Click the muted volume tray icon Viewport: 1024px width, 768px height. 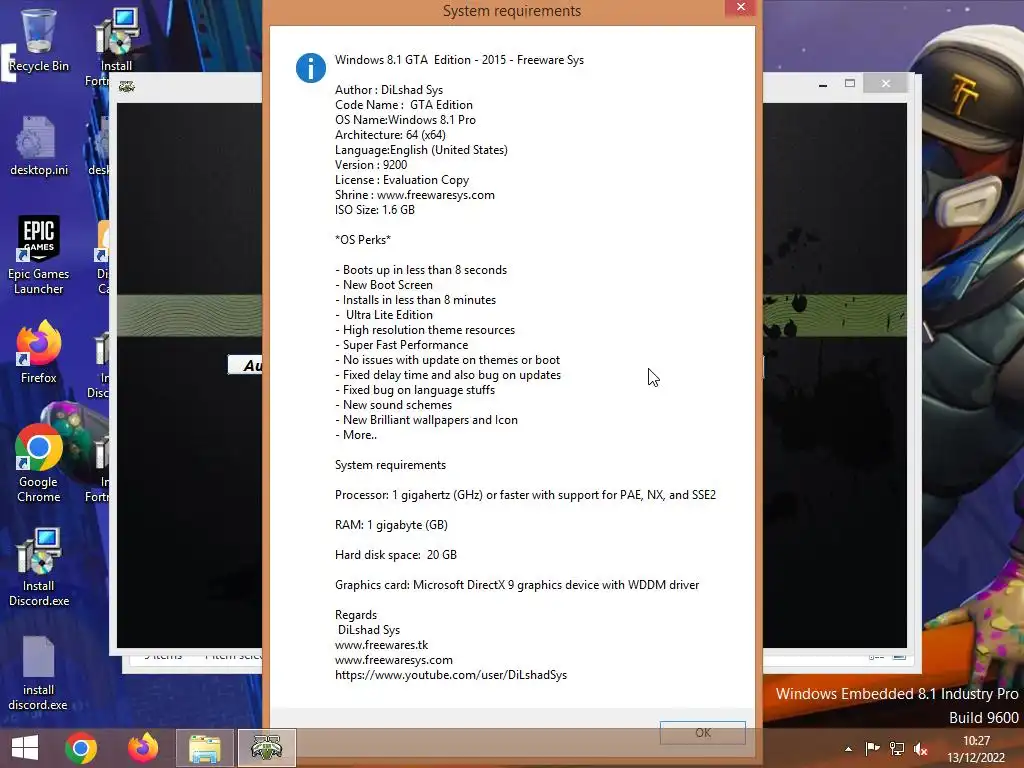coord(921,749)
